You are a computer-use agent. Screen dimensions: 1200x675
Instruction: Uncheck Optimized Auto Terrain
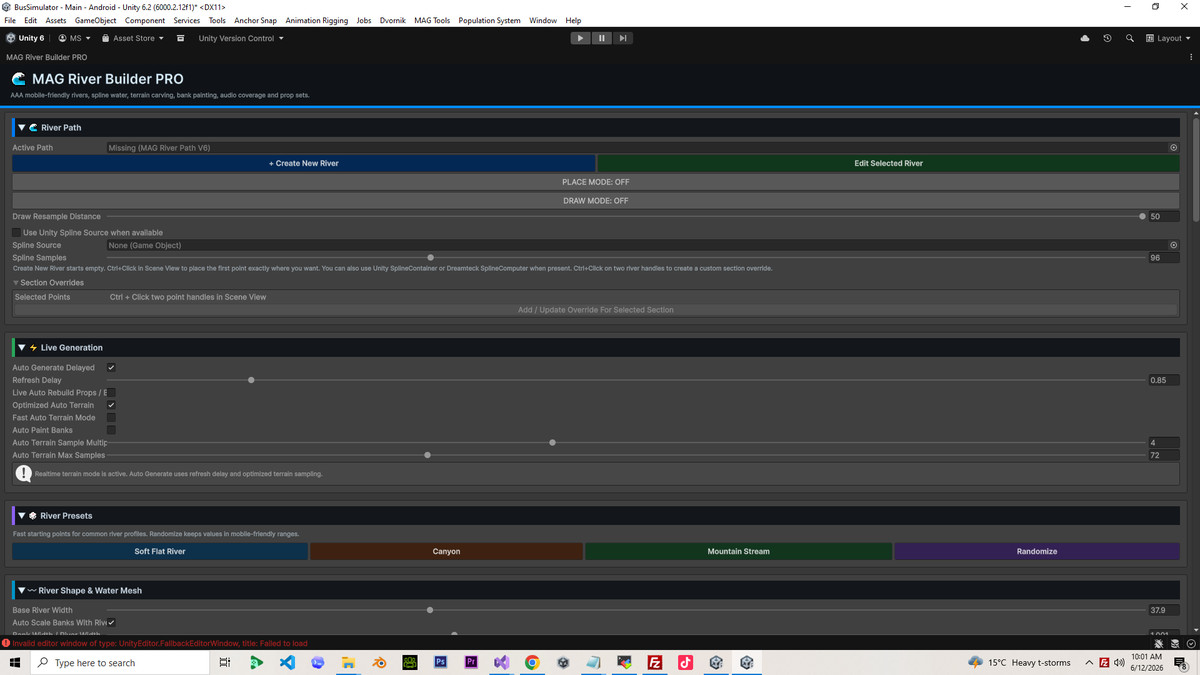coord(111,405)
